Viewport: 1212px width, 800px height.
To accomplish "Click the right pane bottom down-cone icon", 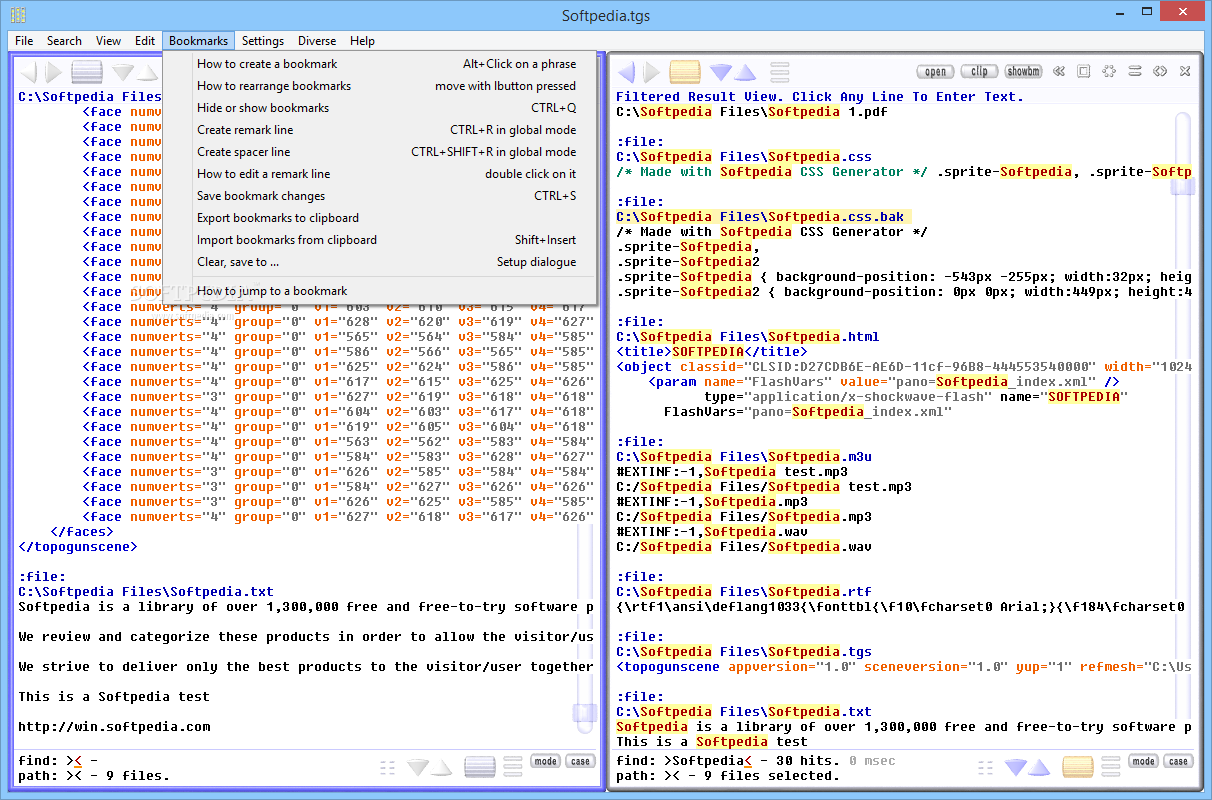I will (1016, 767).
